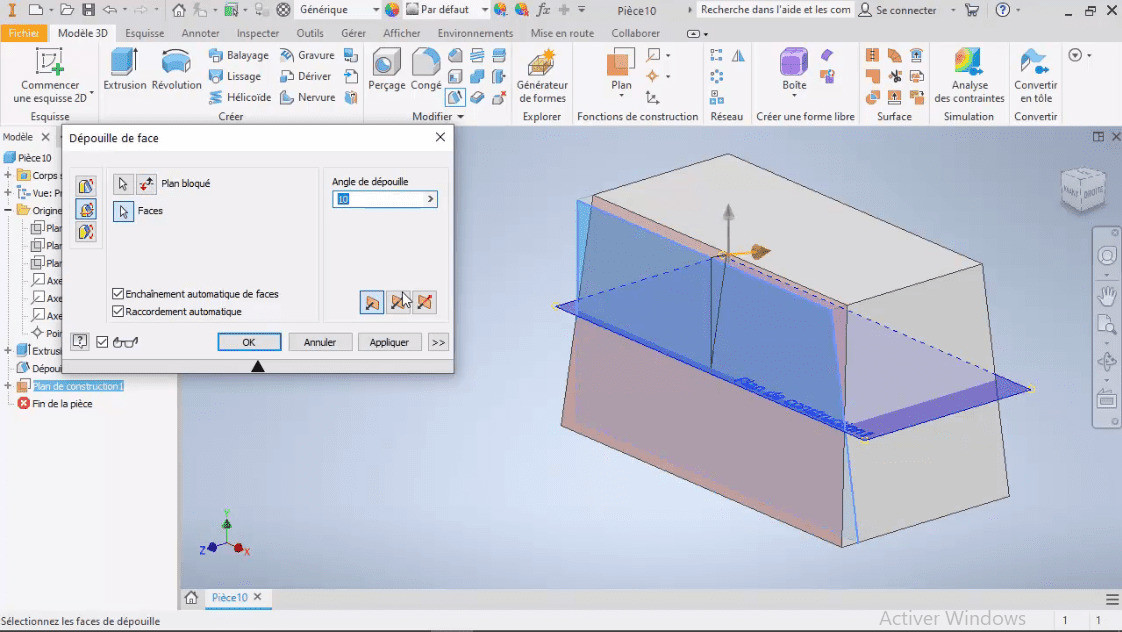Toggle Raccordement automatique checkbox

[x=118, y=311]
